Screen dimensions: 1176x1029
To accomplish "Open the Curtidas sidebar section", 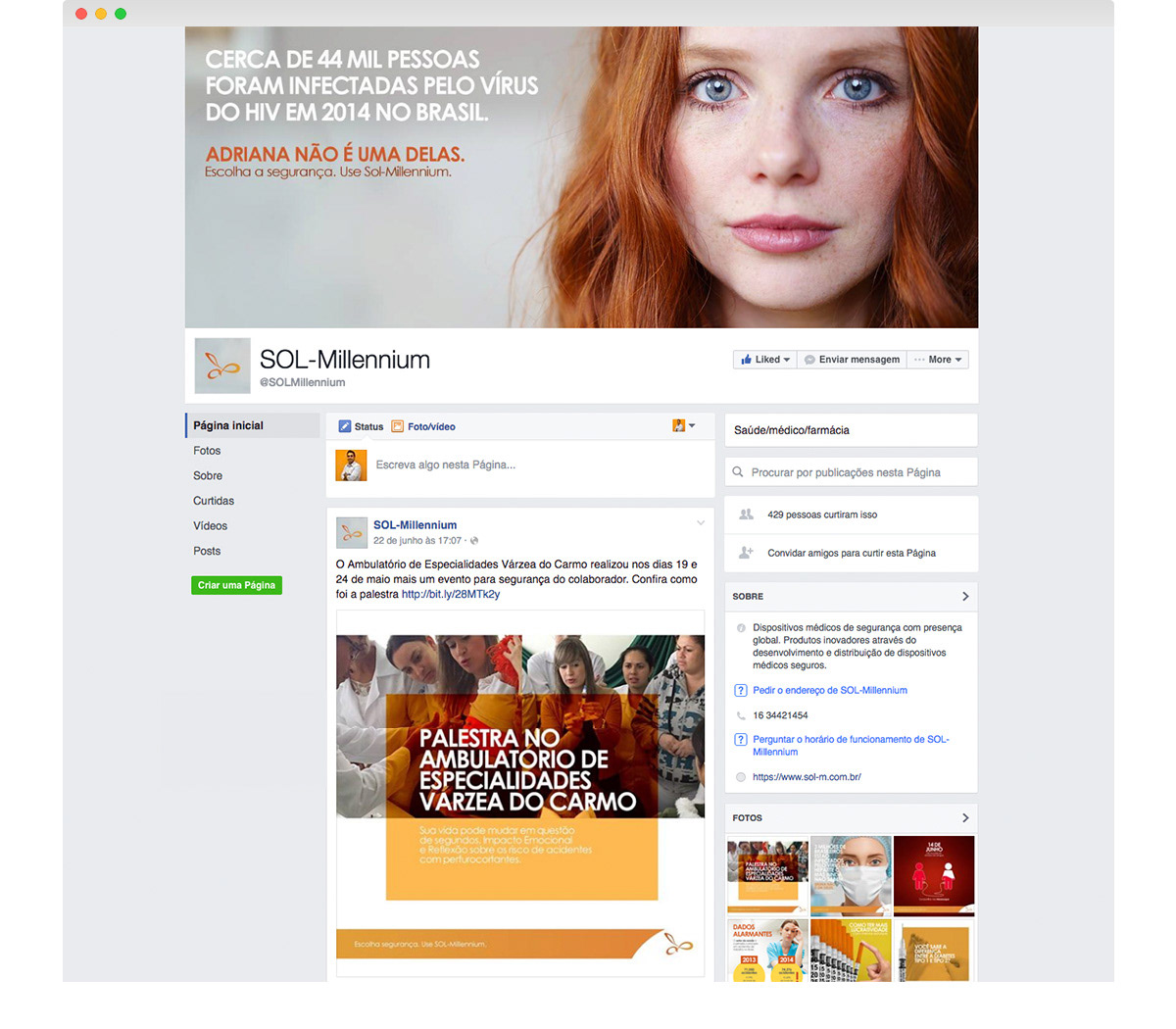I will click(x=214, y=501).
